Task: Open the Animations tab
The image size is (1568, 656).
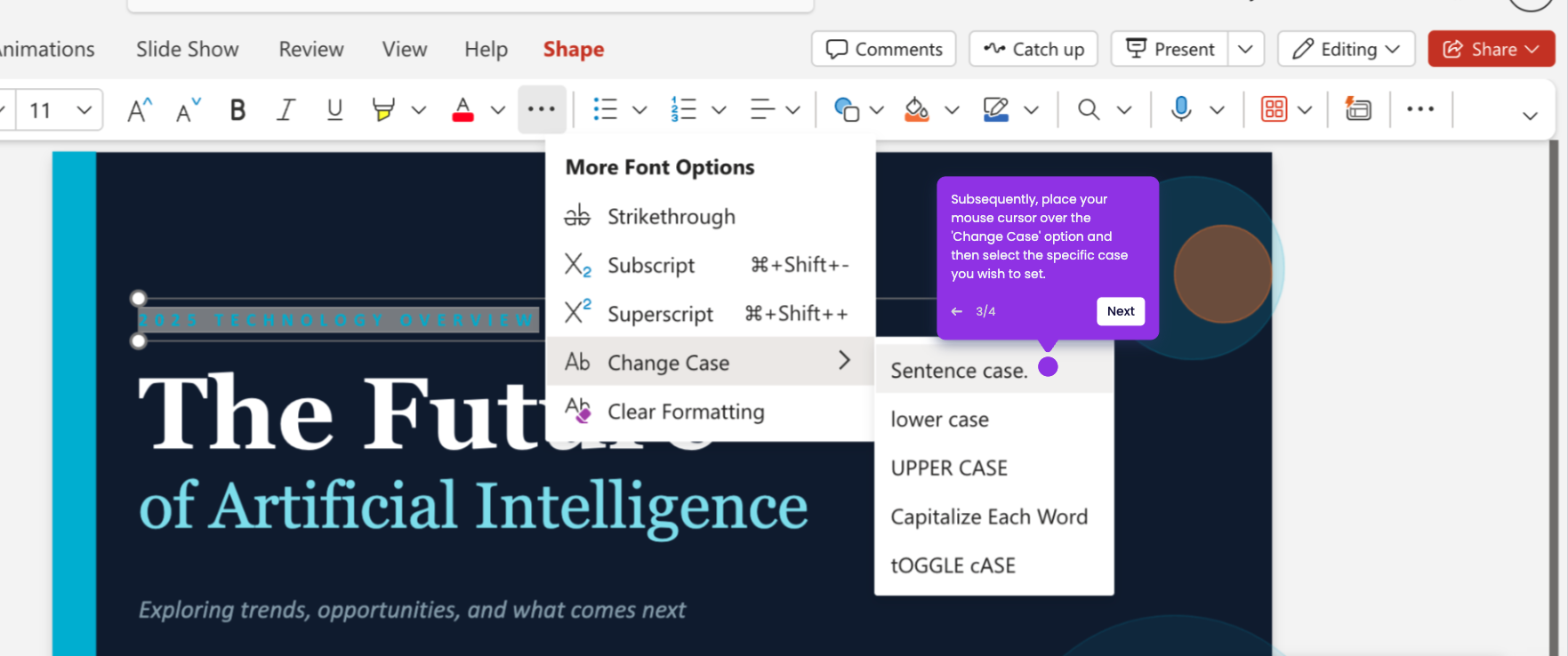Action: click(x=47, y=49)
